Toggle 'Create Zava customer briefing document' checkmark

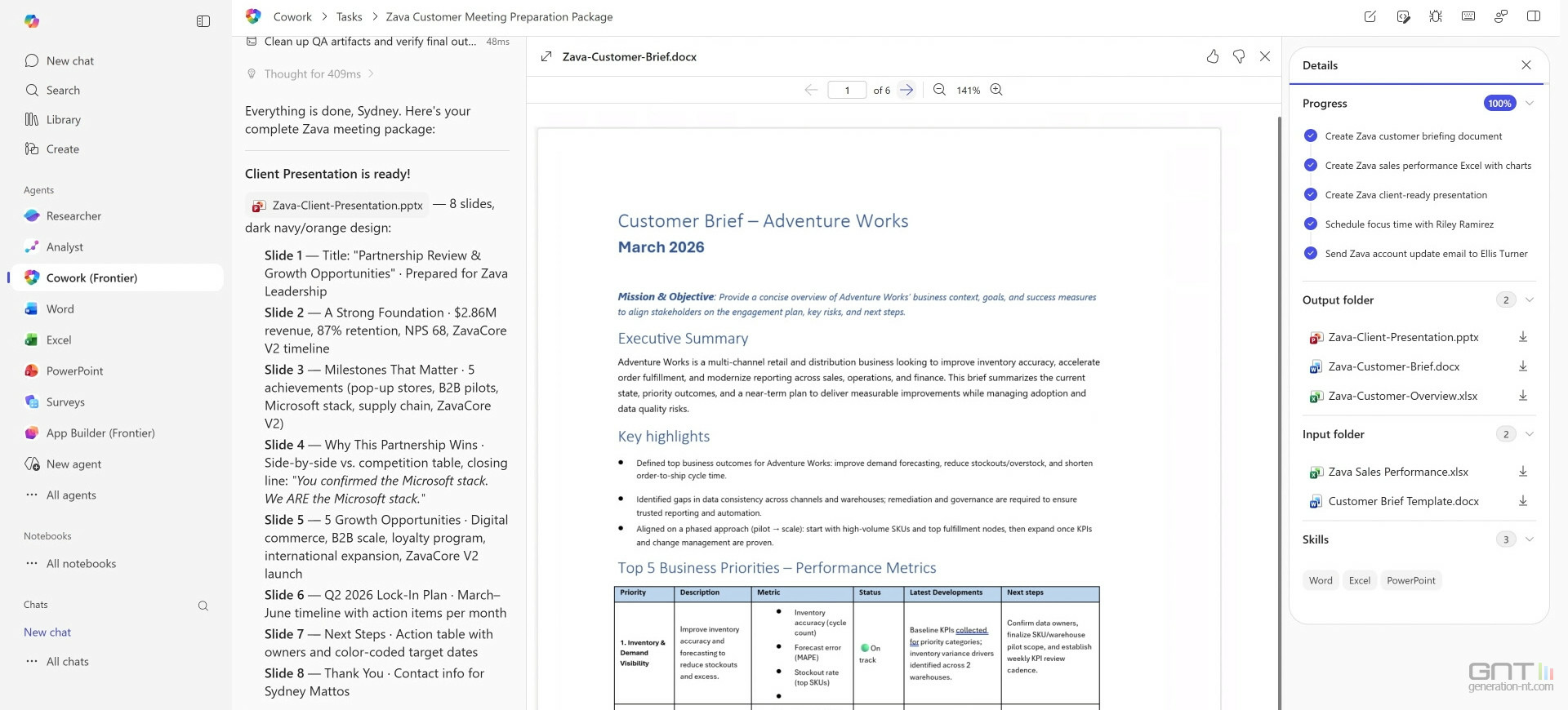(1311, 136)
